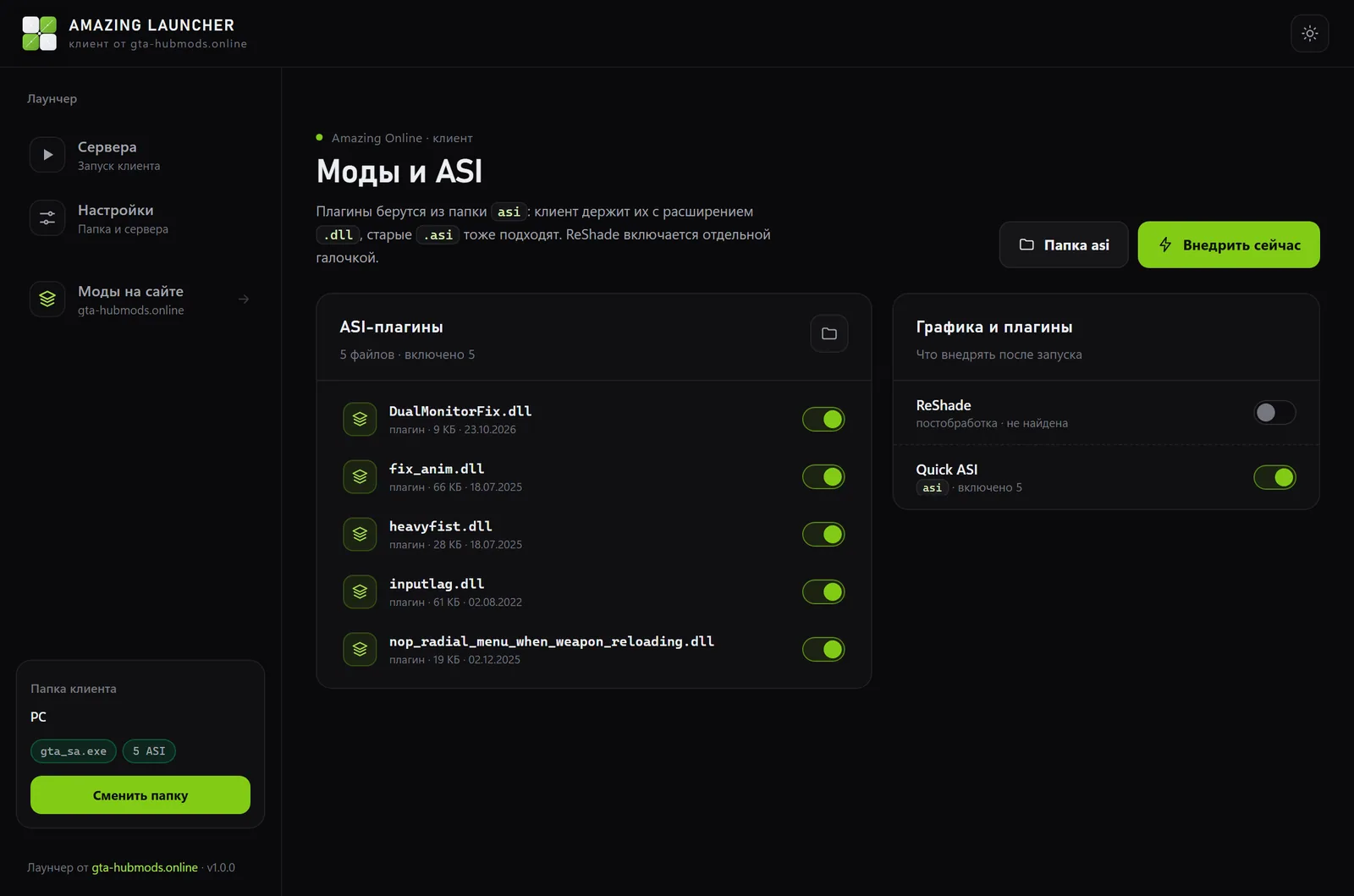The height and width of the screenshot is (896, 1354).
Task: Select the DualMonitorFix.dll file name
Action: [x=460, y=411]
